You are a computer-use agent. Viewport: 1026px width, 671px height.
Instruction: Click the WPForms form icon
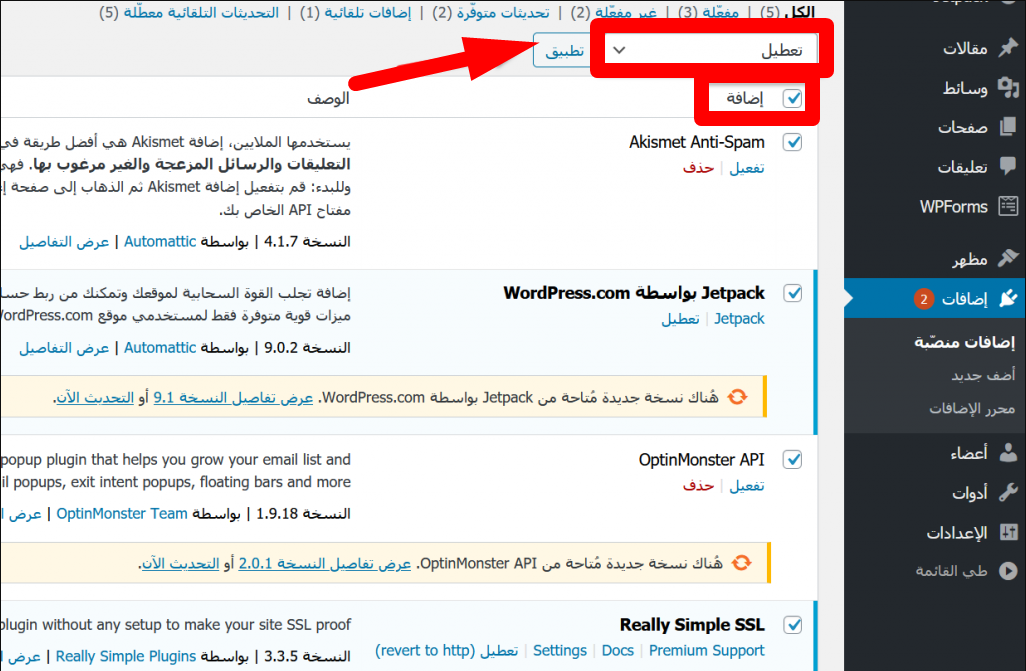[1008, 206]
